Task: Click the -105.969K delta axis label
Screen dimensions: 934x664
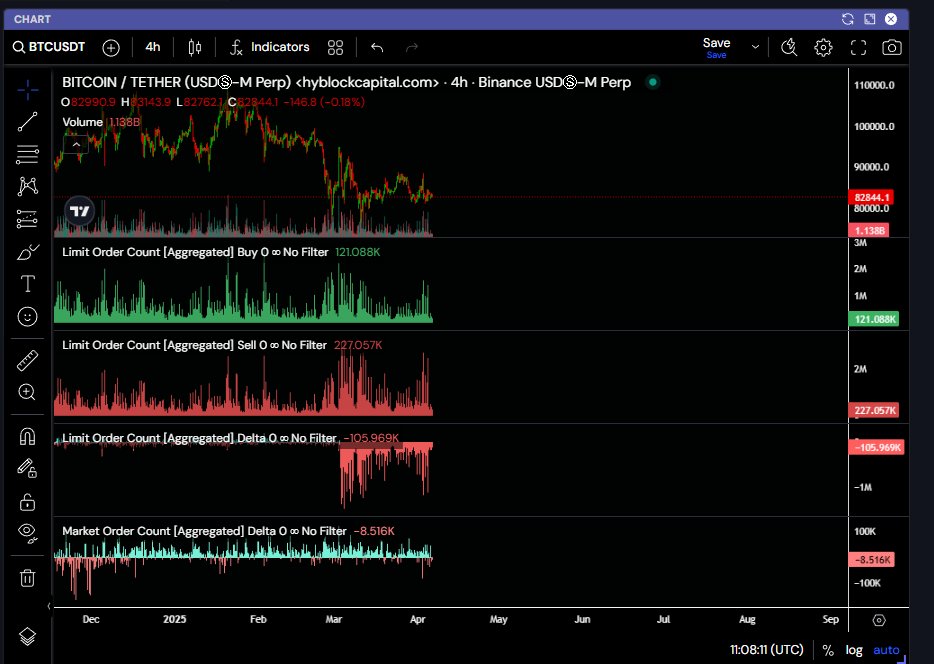Action: [876, 447]
